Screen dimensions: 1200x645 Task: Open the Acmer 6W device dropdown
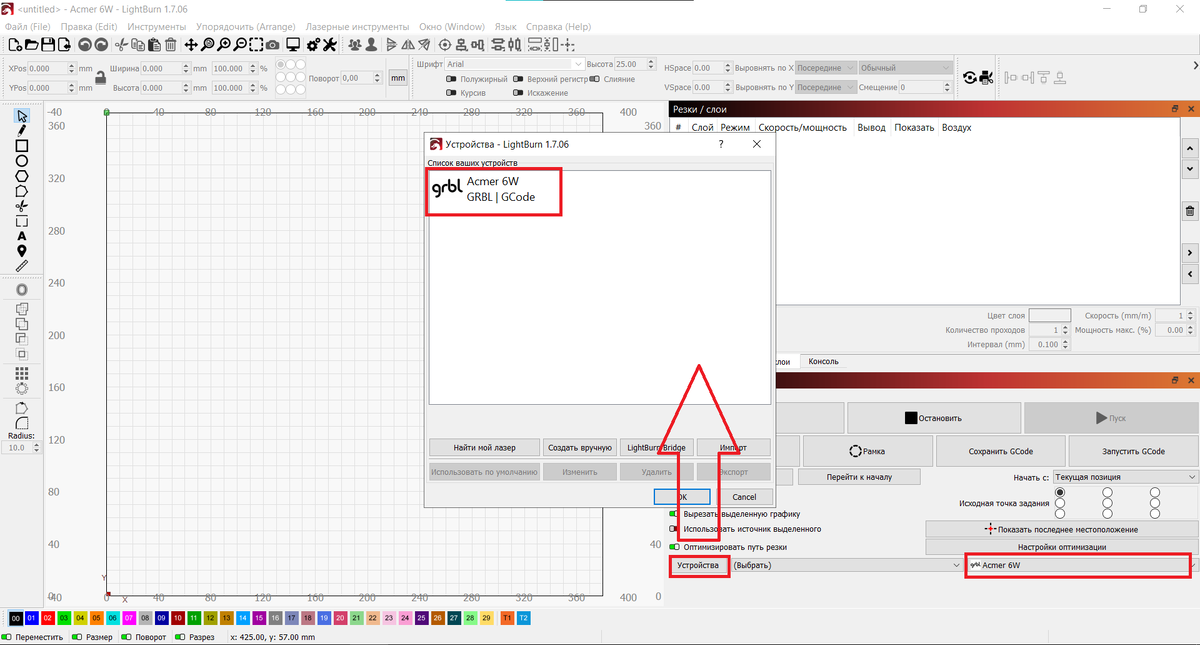(x=1080, y=565)
